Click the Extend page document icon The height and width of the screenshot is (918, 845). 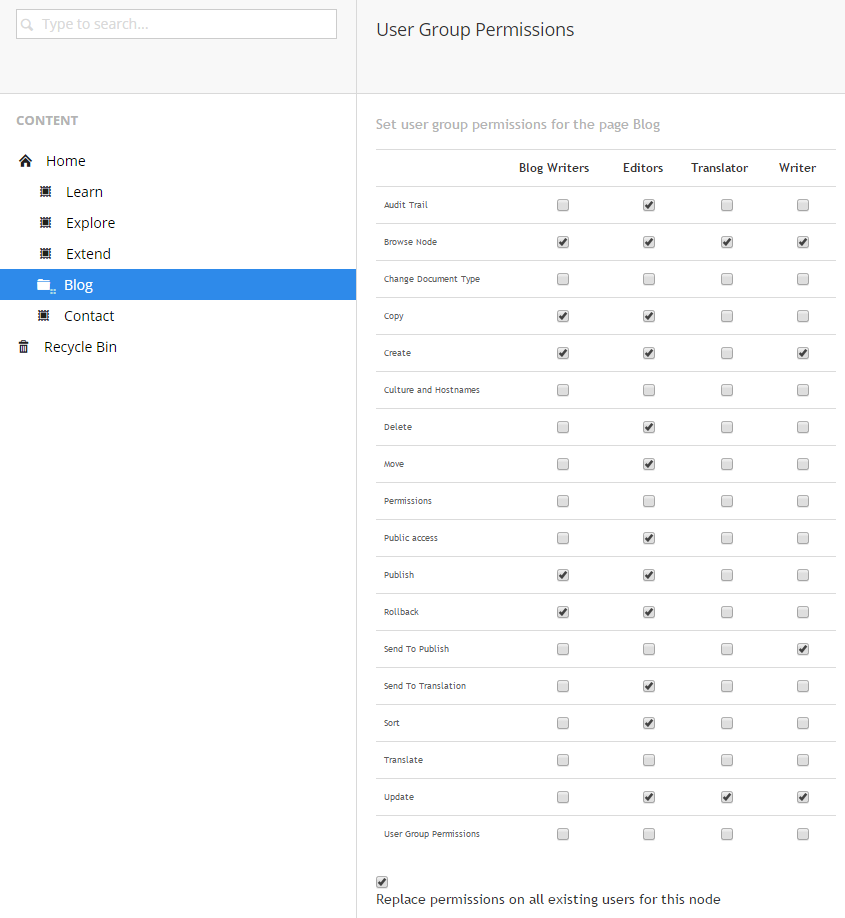click(x=46, y=254)
